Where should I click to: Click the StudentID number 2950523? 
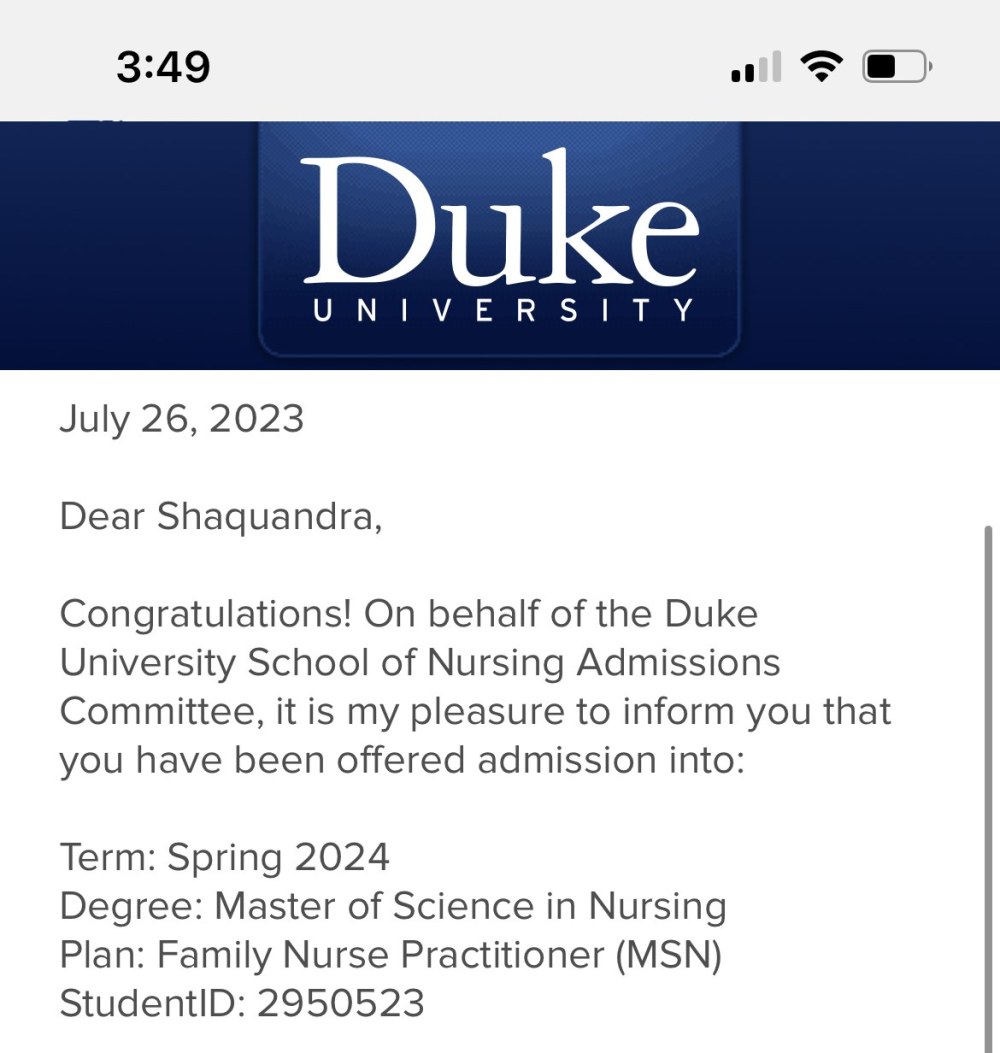[x=340, y=1003]
